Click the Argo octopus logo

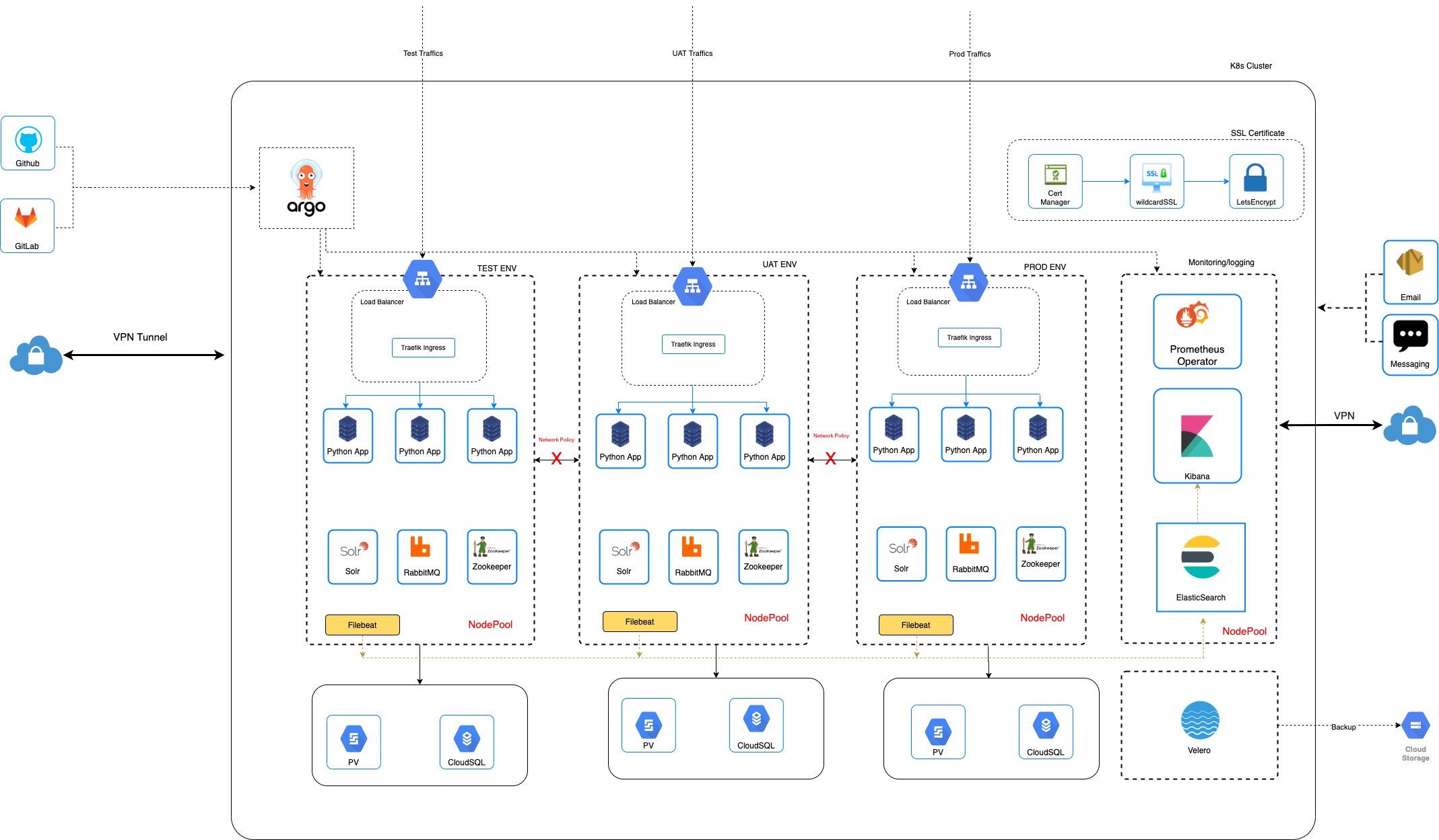click(x=306, y=180)
